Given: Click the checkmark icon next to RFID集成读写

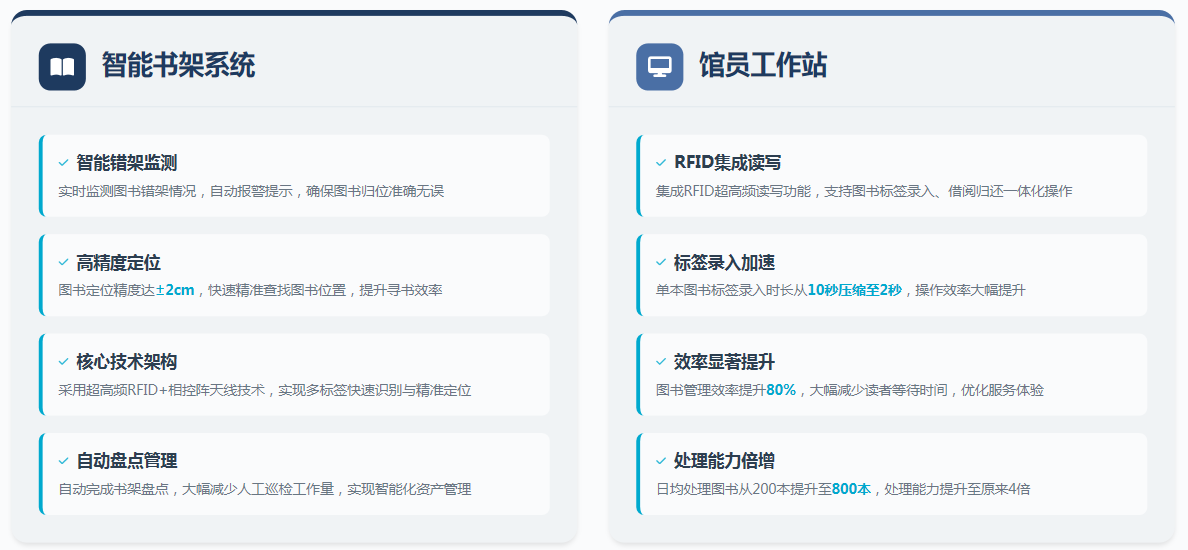Looking at the screenshot, I should pyautogui.click(x=660, y=163).
